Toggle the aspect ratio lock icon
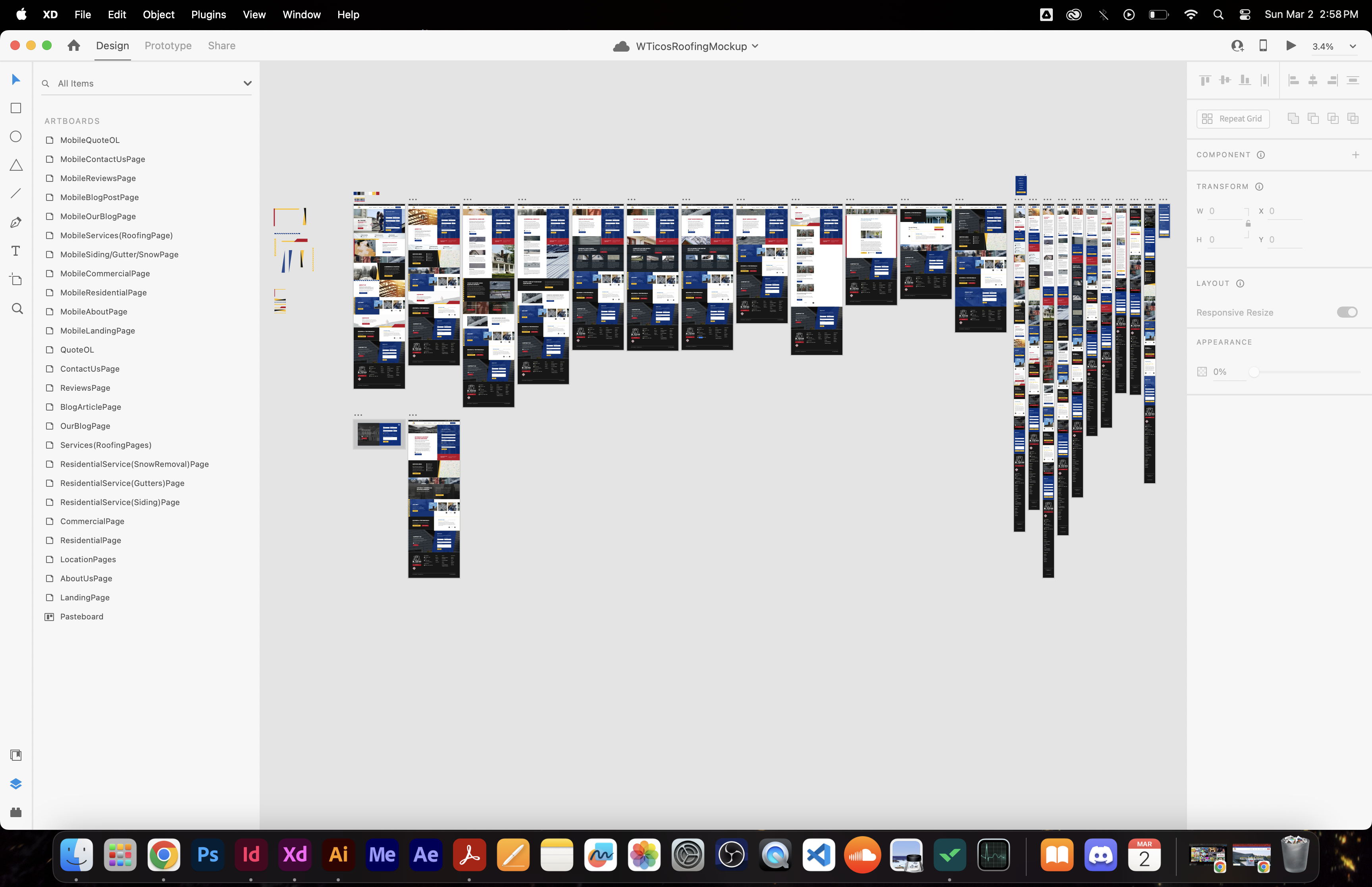 1248,224
